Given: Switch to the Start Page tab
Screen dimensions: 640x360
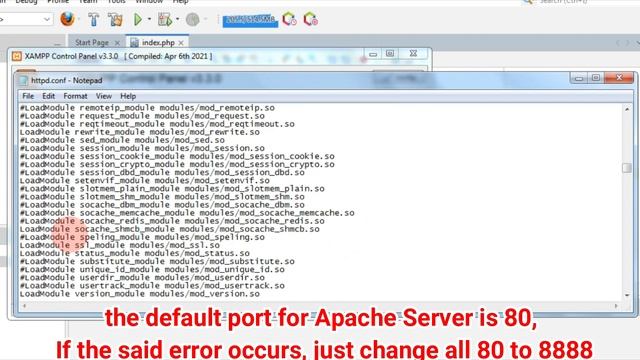Looking at the screenshot, I should pos(92,42).
